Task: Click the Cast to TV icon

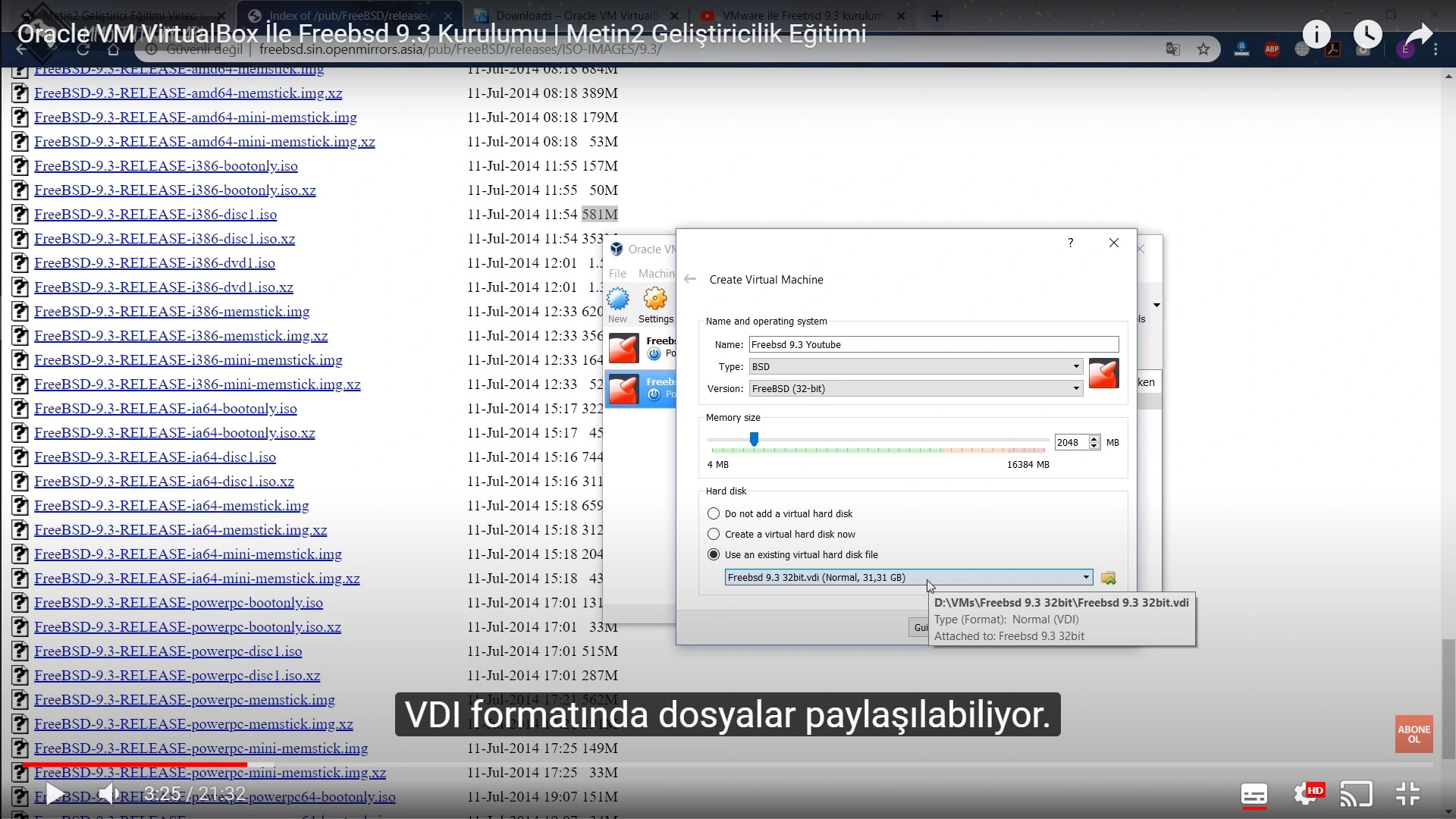Action: tap(1356, 794)
